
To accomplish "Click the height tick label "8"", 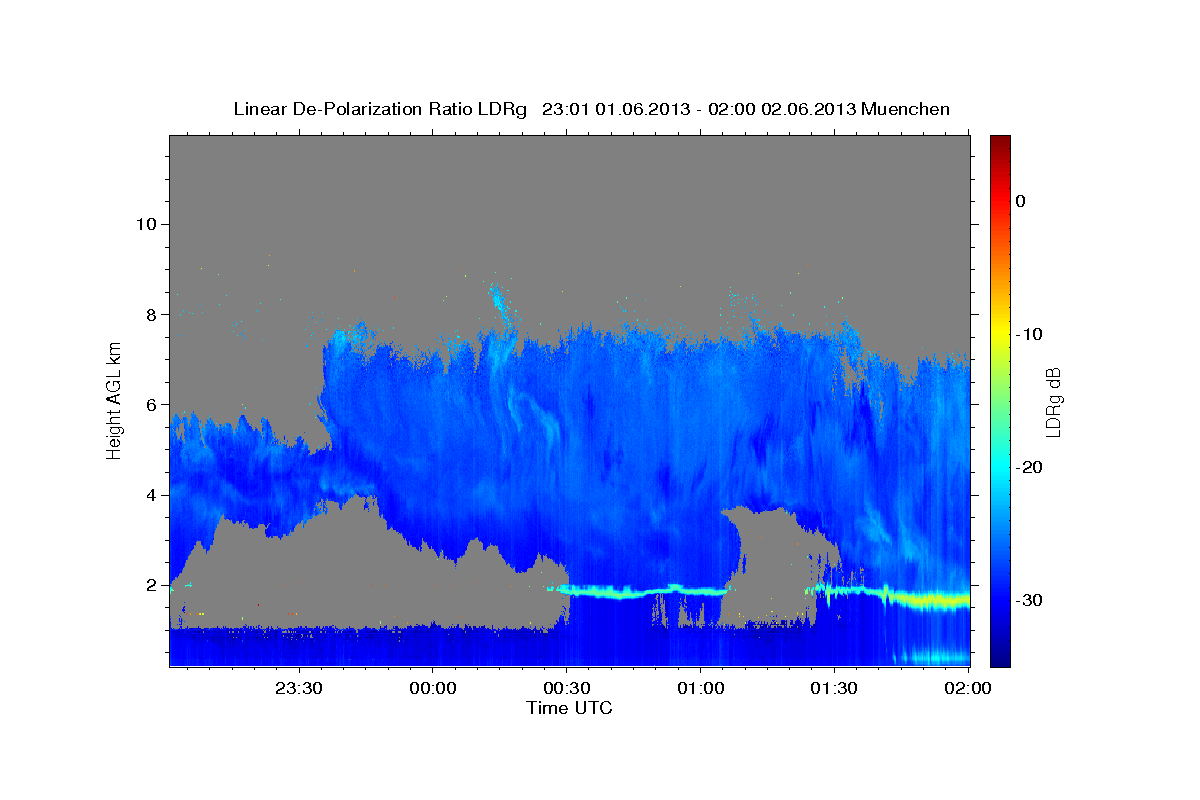I will pos(151,314).
